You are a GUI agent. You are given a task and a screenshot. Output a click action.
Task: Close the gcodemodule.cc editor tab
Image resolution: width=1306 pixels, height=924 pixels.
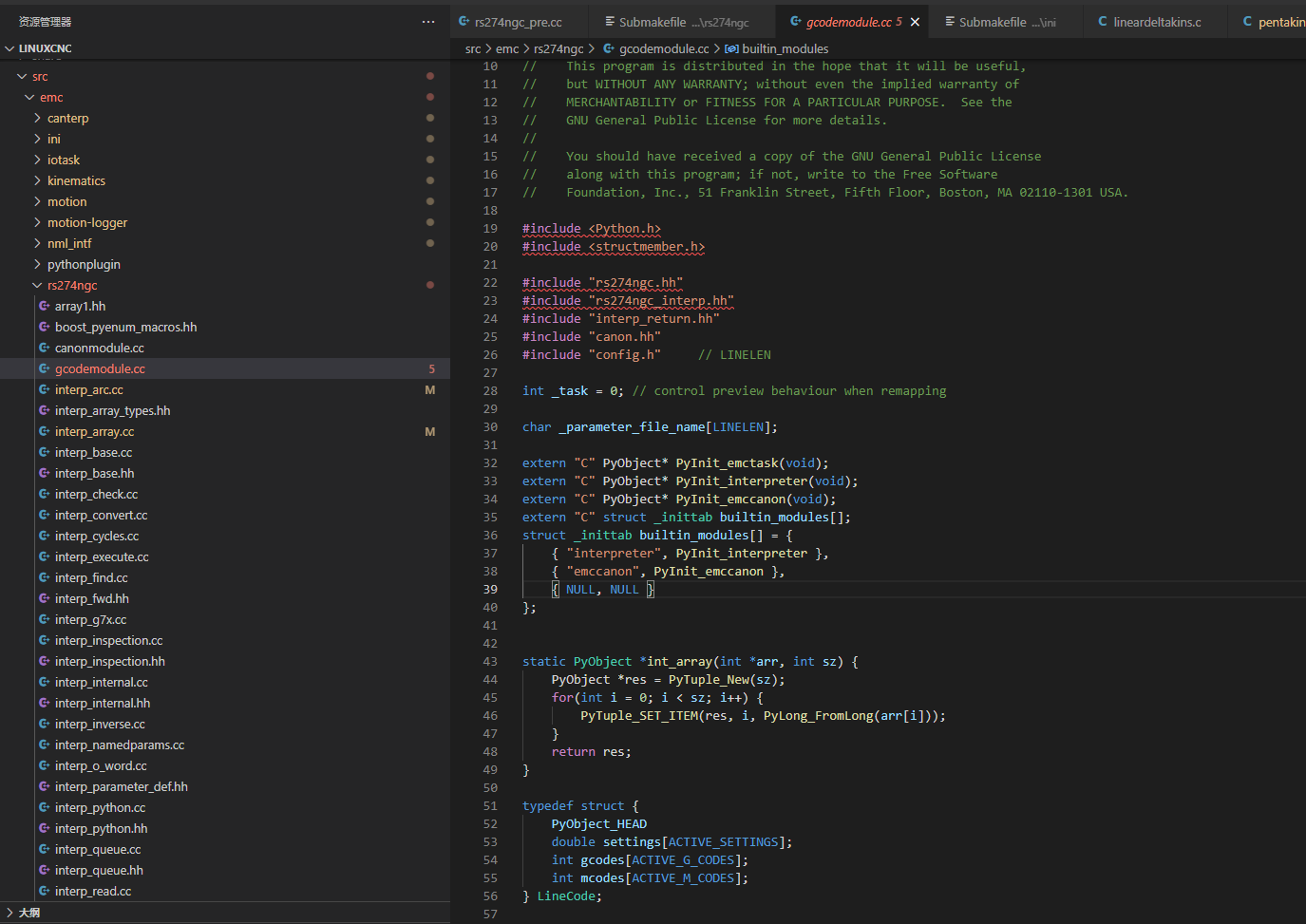pos(915,22)
